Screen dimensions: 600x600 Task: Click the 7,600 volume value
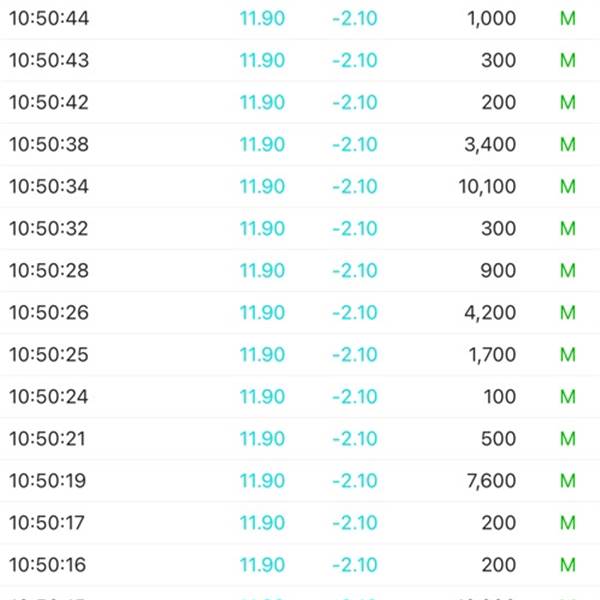pyautogui.click(x=491, y=481)
